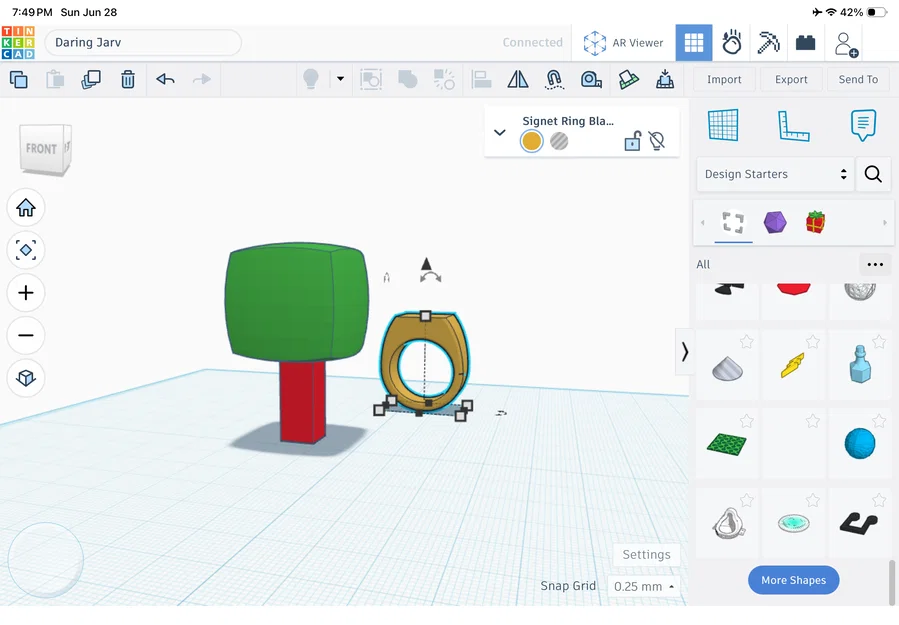Edit the design name Daring Jarv
The image size is (899, 625).
click(x=143, y=42)
